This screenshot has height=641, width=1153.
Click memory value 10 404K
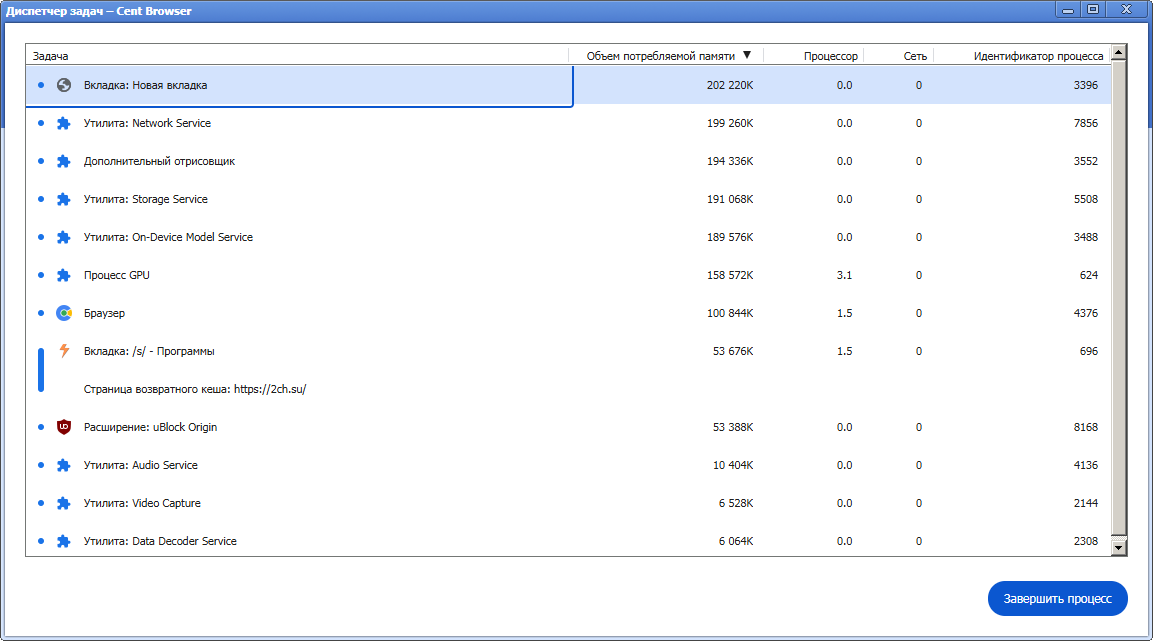click(x=732, y=465)
